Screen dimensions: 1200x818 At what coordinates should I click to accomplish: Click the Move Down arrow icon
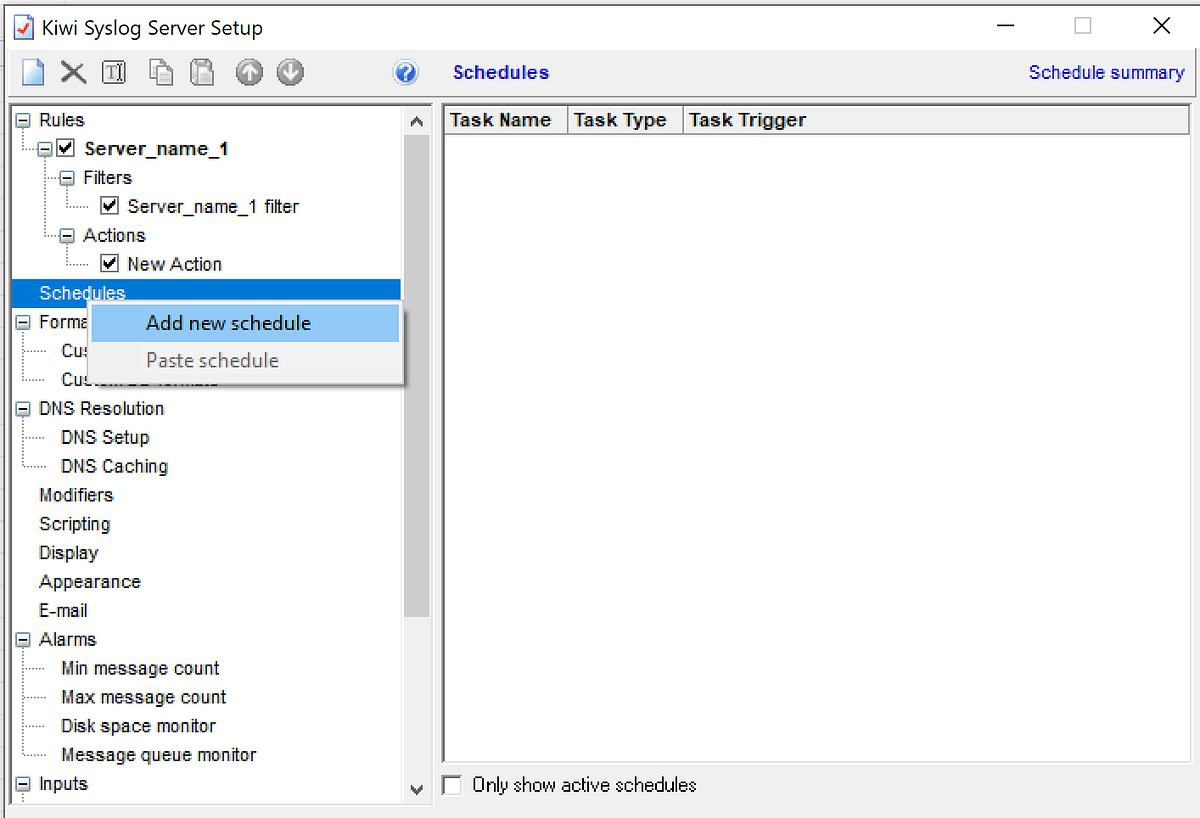click(290, 72)
